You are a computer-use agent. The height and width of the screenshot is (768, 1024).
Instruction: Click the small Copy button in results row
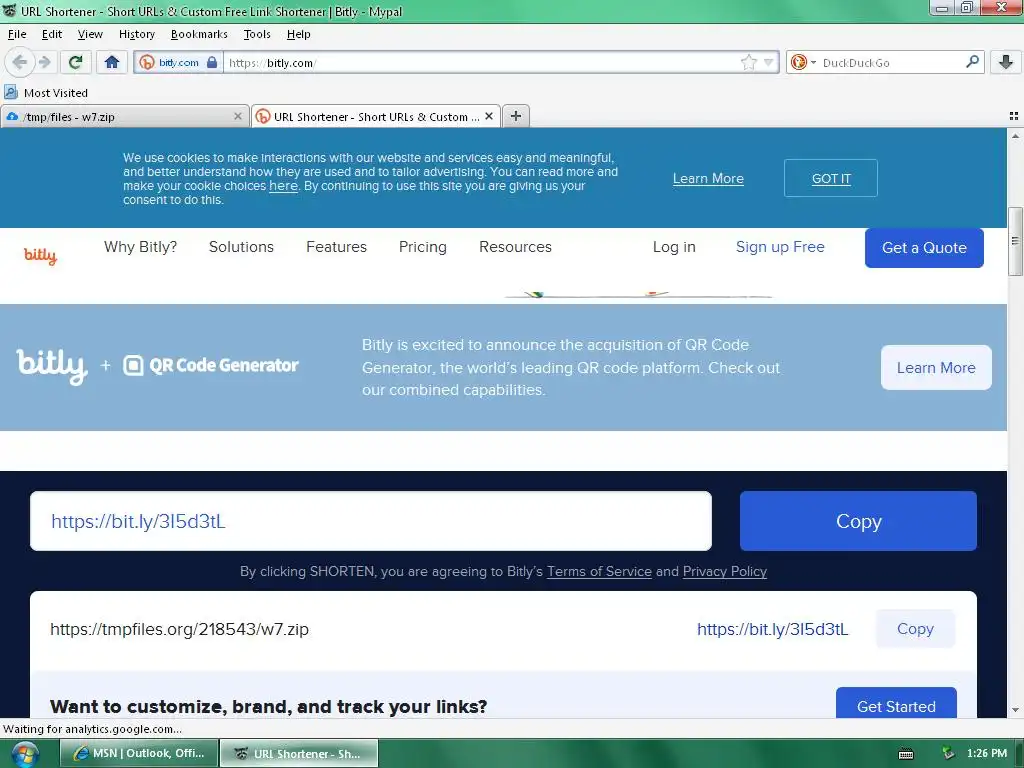point(915,629)
